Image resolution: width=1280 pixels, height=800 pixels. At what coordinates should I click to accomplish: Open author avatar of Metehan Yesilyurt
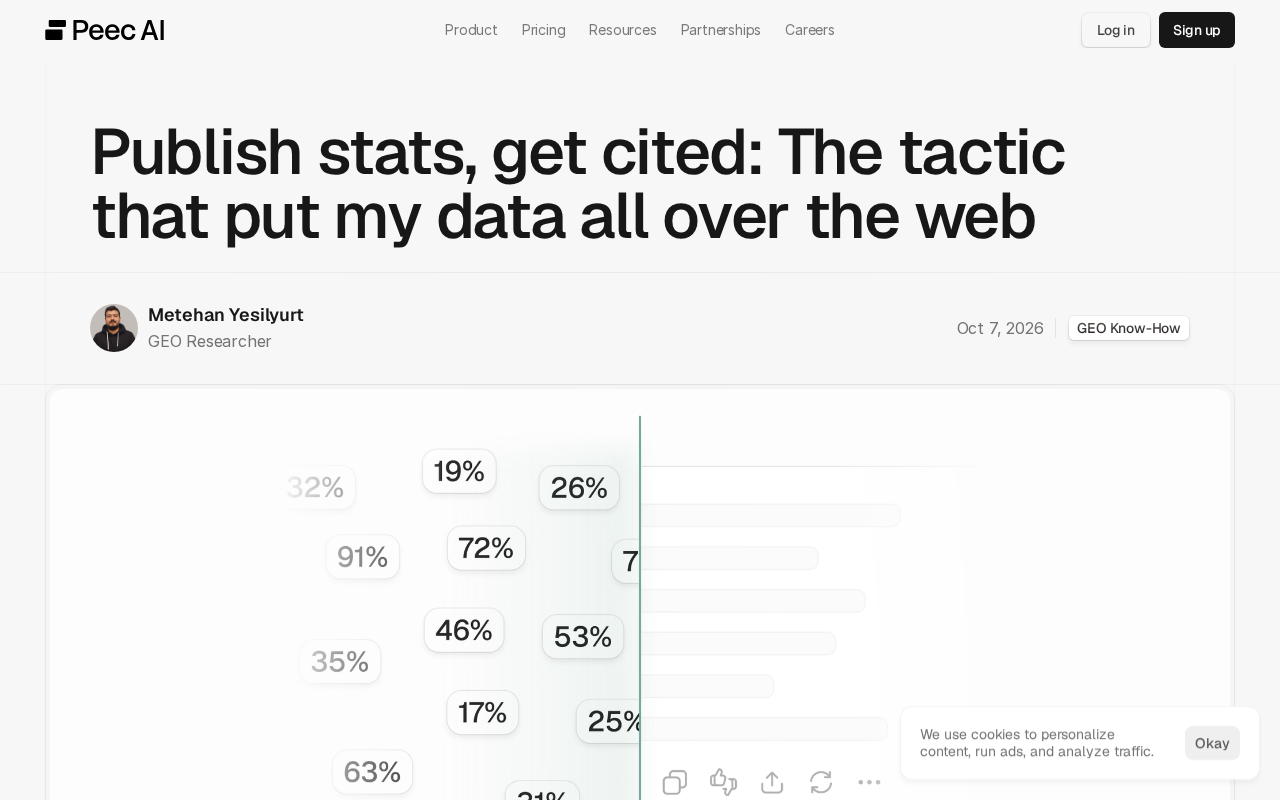114,328
